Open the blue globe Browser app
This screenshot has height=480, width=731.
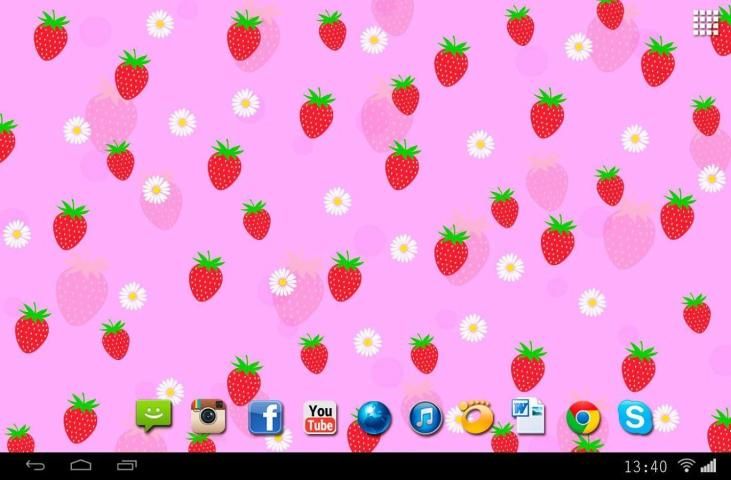[374, 416]
